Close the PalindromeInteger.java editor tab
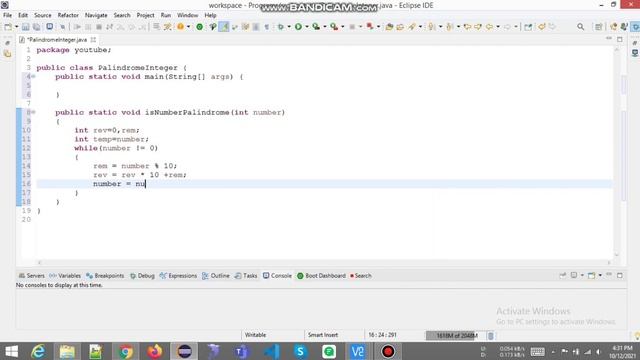The height and width of the screenshot is (360, 640). (93, 40)
